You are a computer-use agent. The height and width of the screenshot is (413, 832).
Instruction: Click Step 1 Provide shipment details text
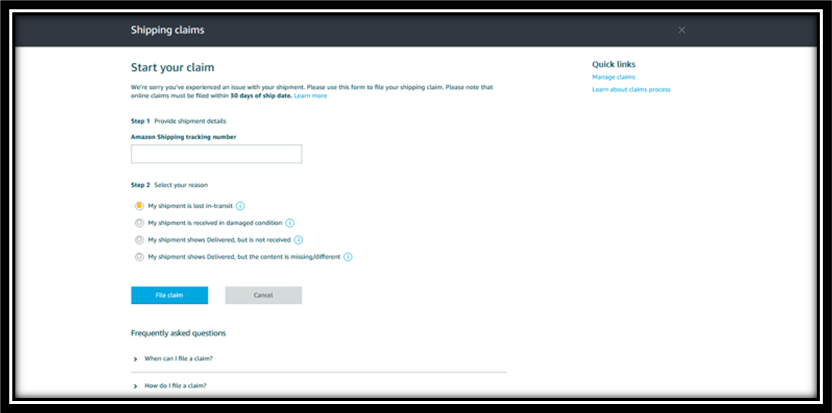178,121
